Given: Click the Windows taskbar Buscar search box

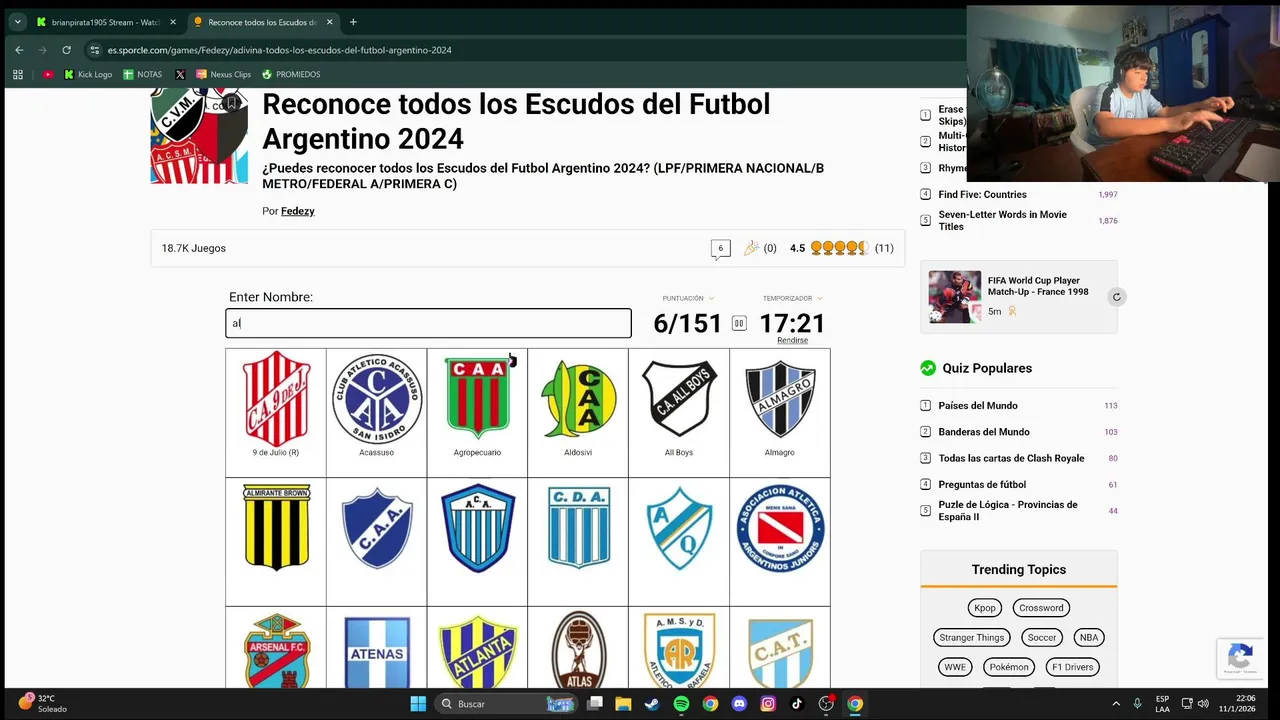Looking at the screenshot, I should tap(506, 703).
